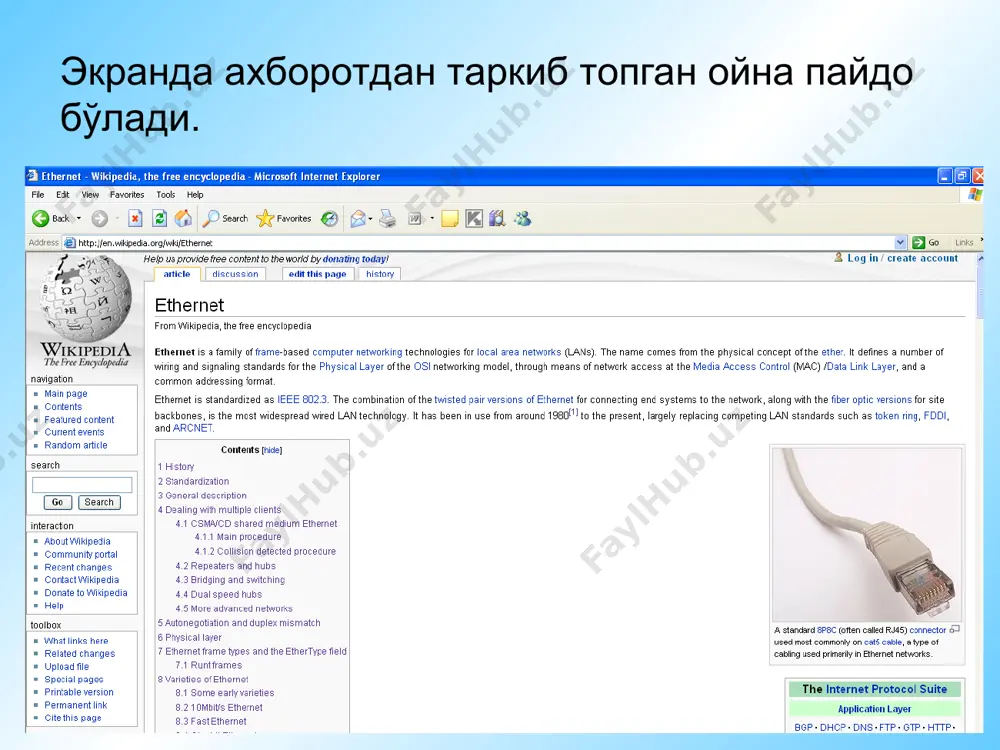
Task: Open Donate to Wikipedia sidebar link
Action: (x=85, y=592)
